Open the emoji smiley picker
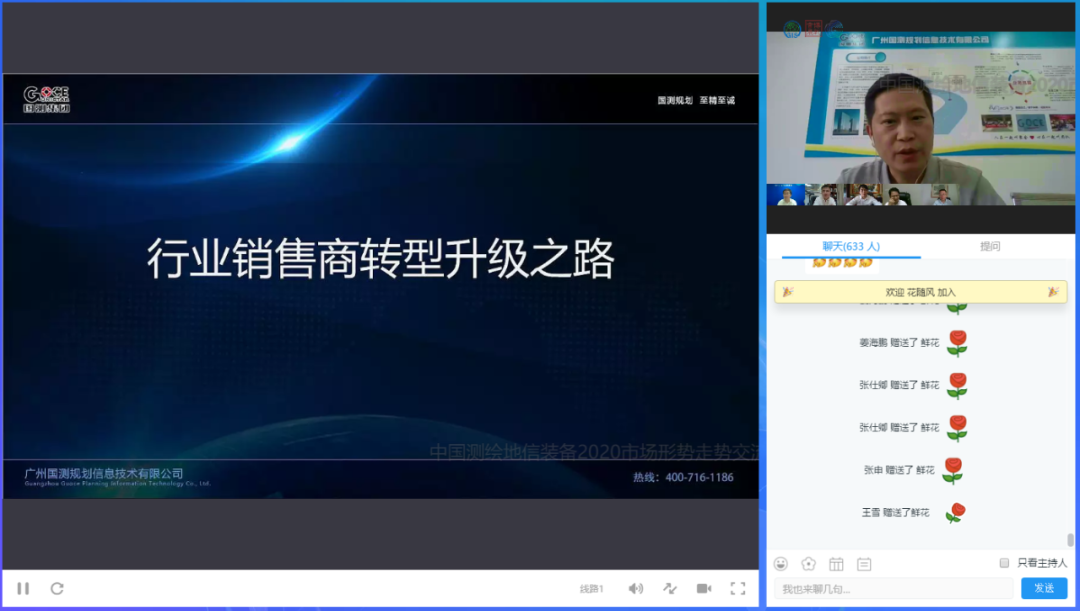Image resolution: width=1080 pixels, height=611 pixels. point(781,564)
